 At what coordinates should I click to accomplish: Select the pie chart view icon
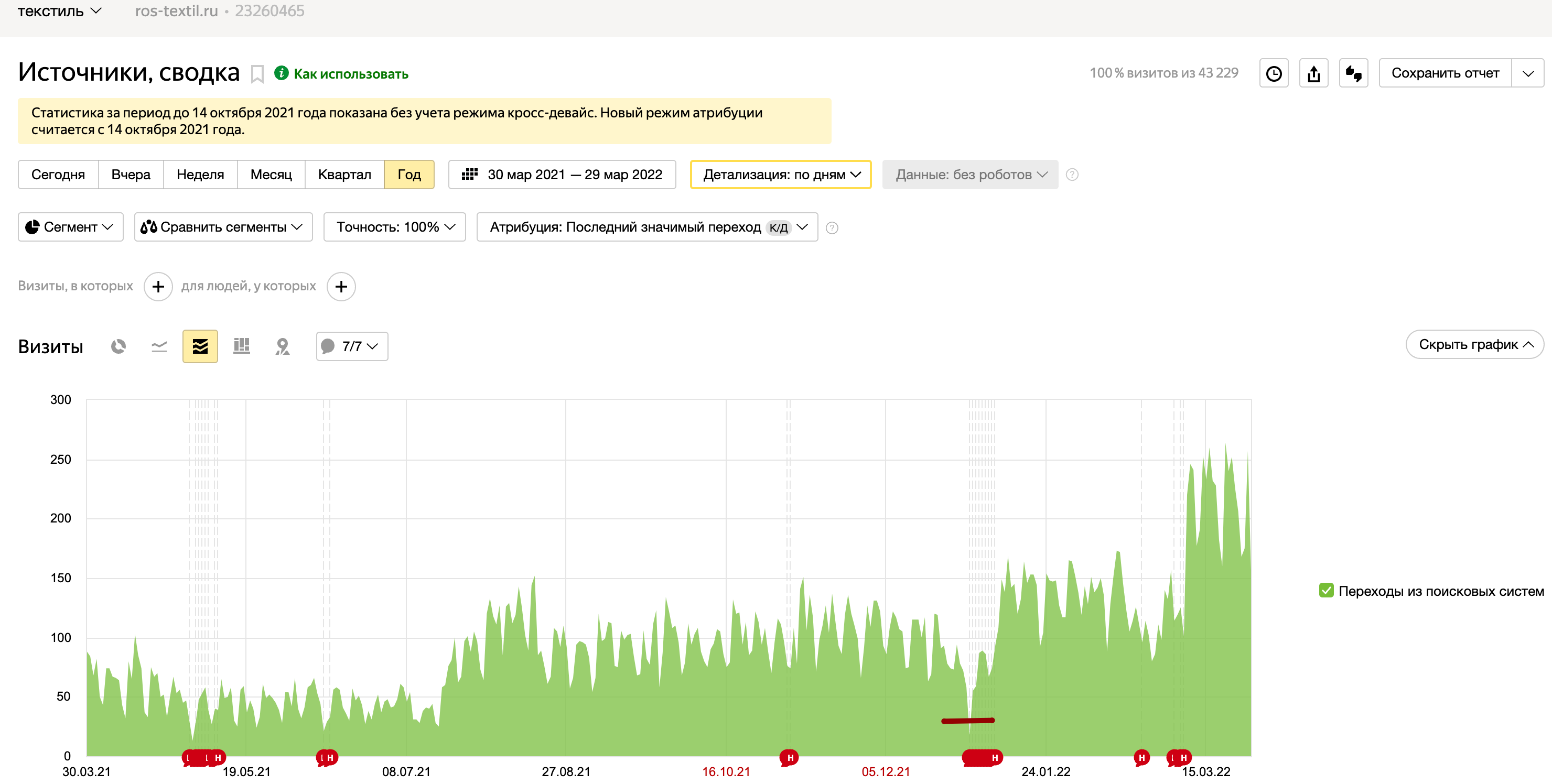(x=118, y=346)
